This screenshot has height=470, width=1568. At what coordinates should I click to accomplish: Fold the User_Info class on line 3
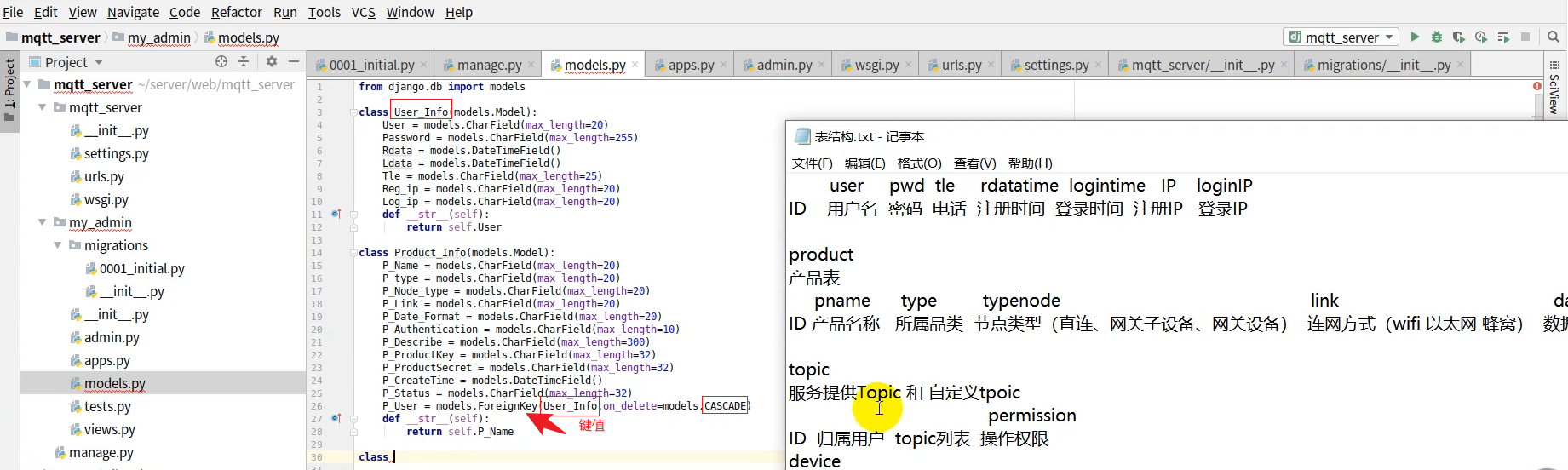(x=353, y=112)
